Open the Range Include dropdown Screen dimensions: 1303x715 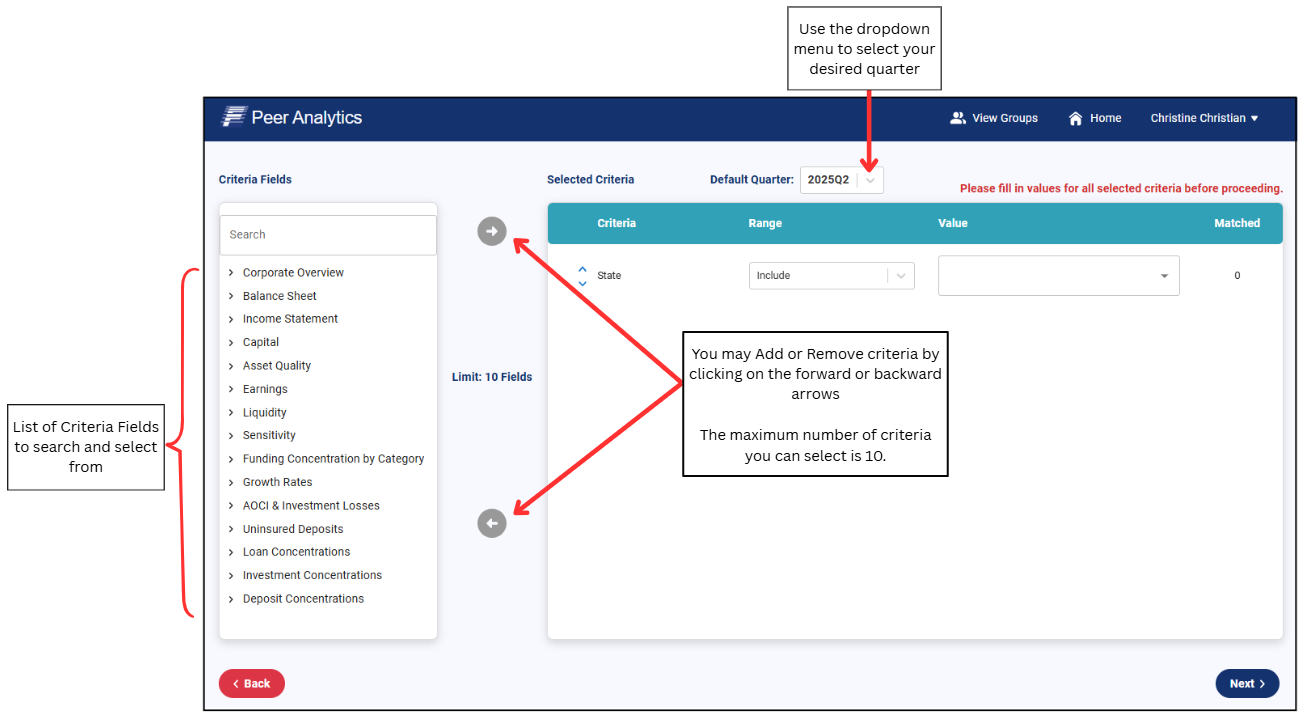click(831, 276)
